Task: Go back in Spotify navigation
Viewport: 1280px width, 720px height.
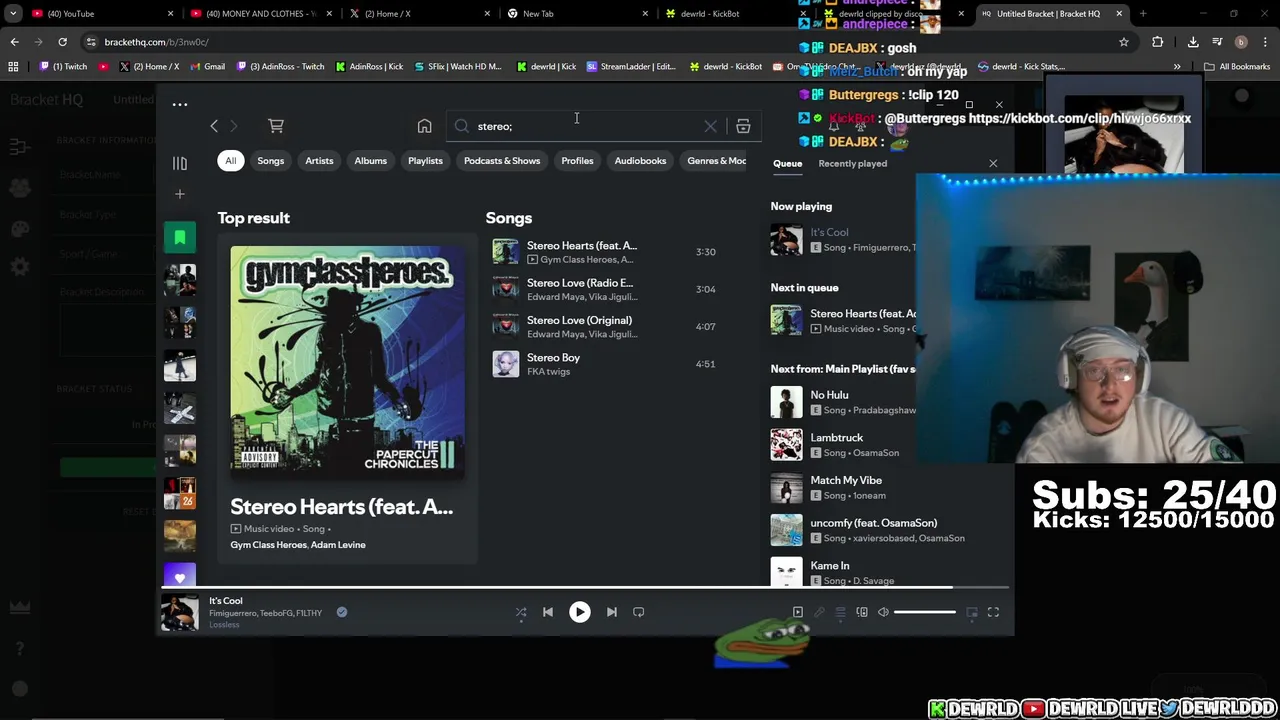Action: [x=214, y=126]
